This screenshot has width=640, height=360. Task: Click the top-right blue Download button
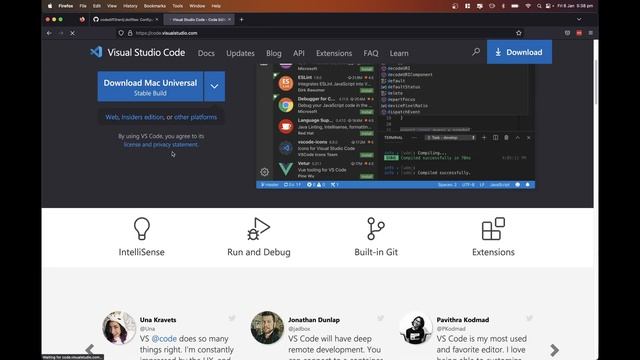519,52
